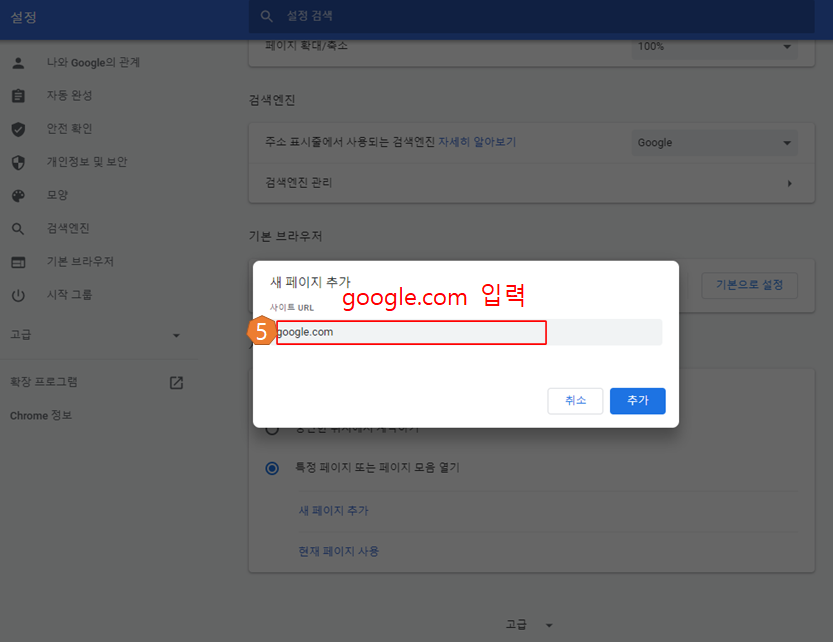Click the power icon for 시작 그룹
This screenshot has height=642, width=833.
coord(18,295)
